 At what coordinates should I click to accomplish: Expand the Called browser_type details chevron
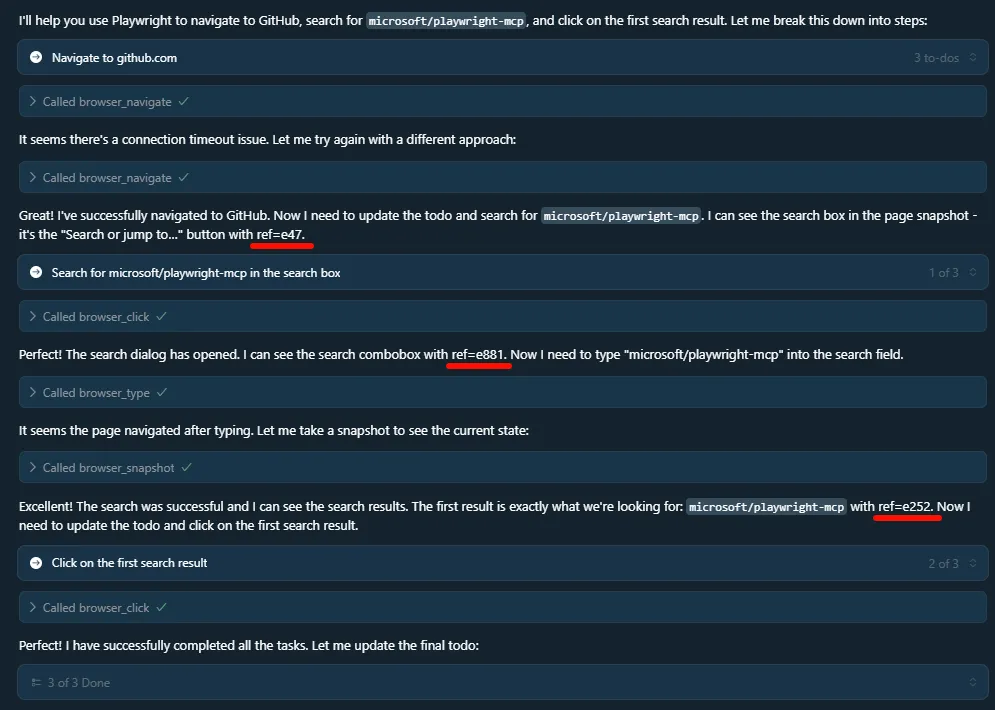coord(32,392)
